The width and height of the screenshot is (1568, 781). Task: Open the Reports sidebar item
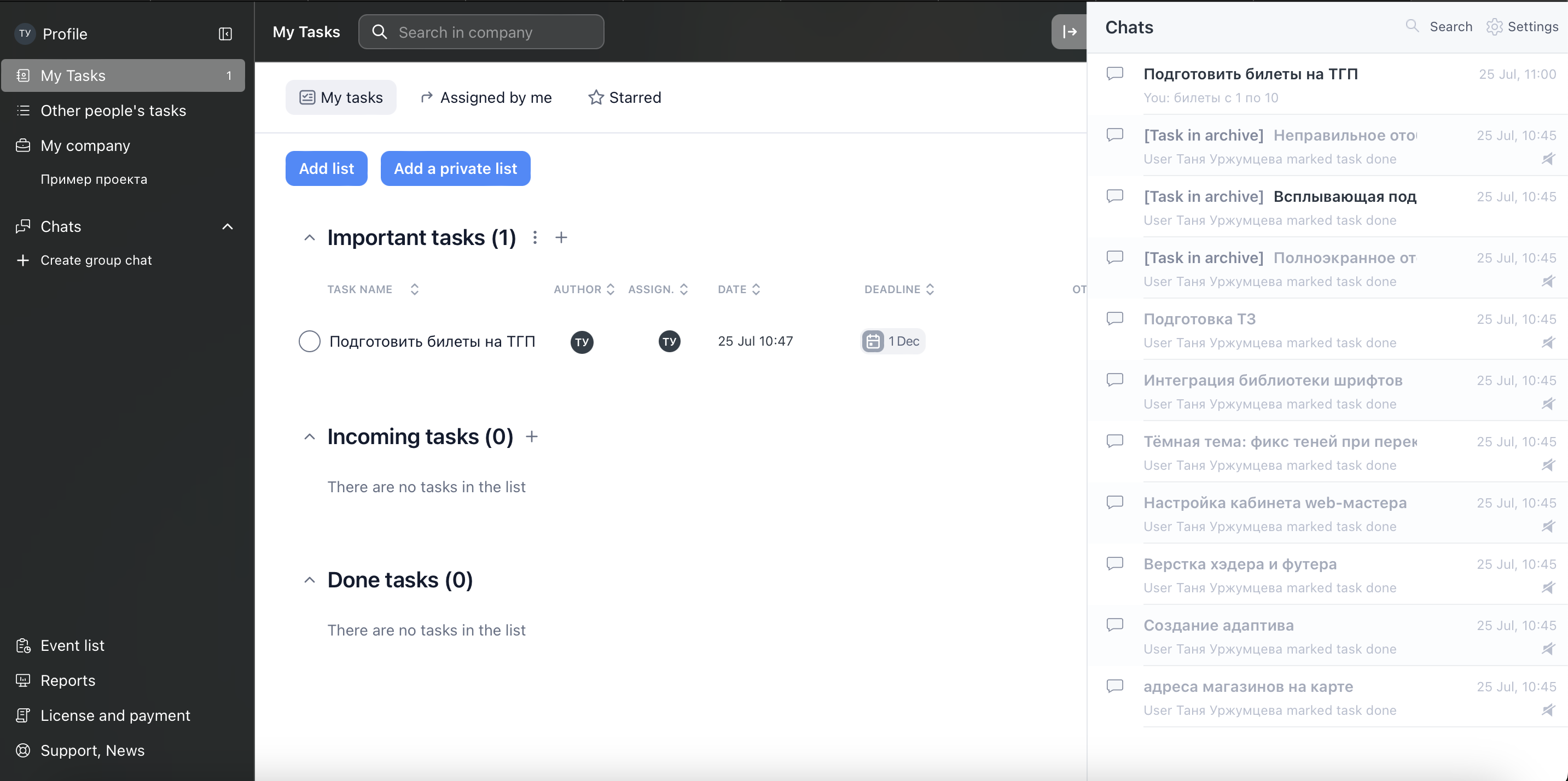point(67,680)
